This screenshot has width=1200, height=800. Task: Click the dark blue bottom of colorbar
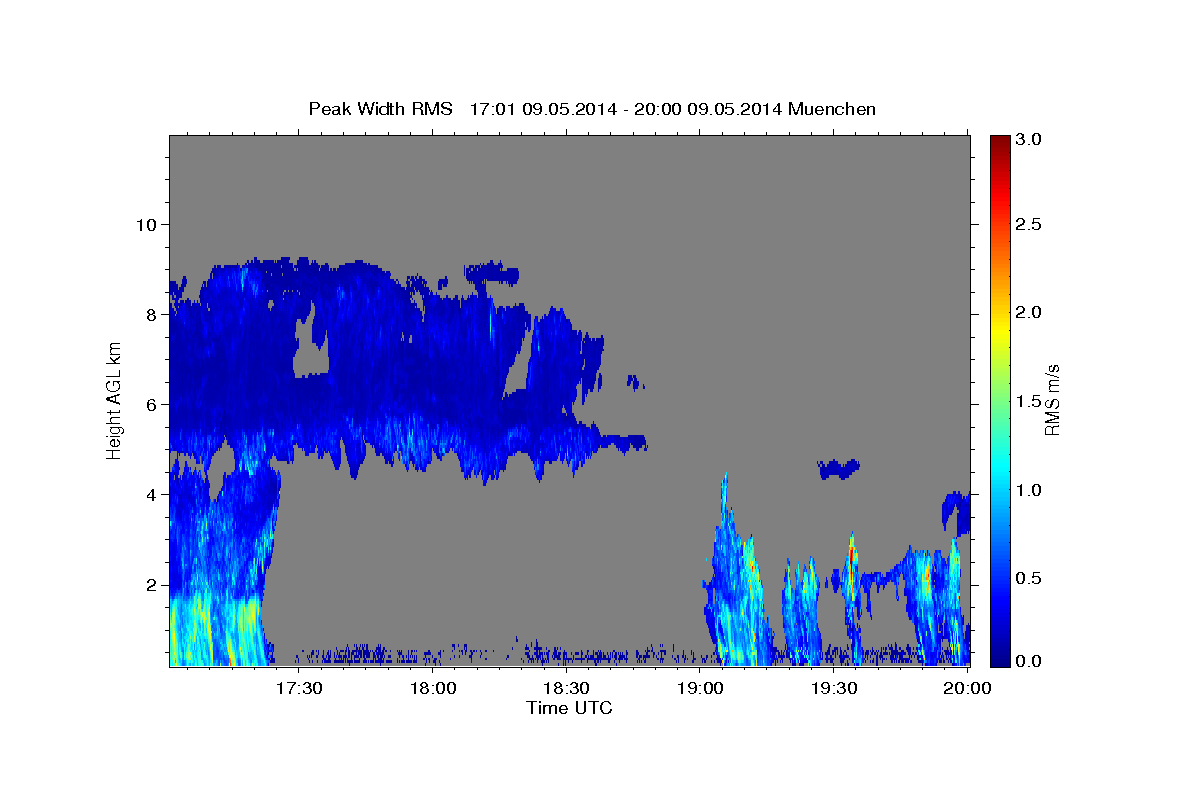tap(999, 657)
